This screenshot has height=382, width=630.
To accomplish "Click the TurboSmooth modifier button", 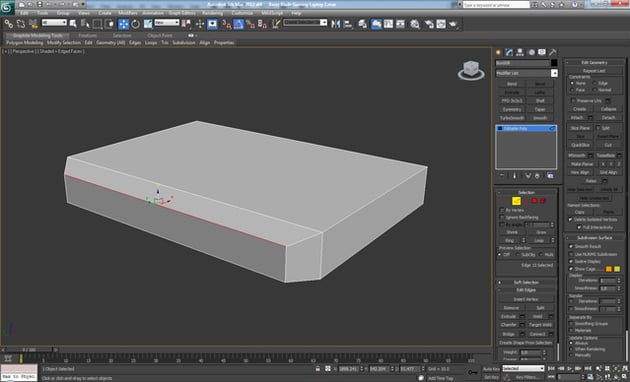I will [x=512, y=118].
